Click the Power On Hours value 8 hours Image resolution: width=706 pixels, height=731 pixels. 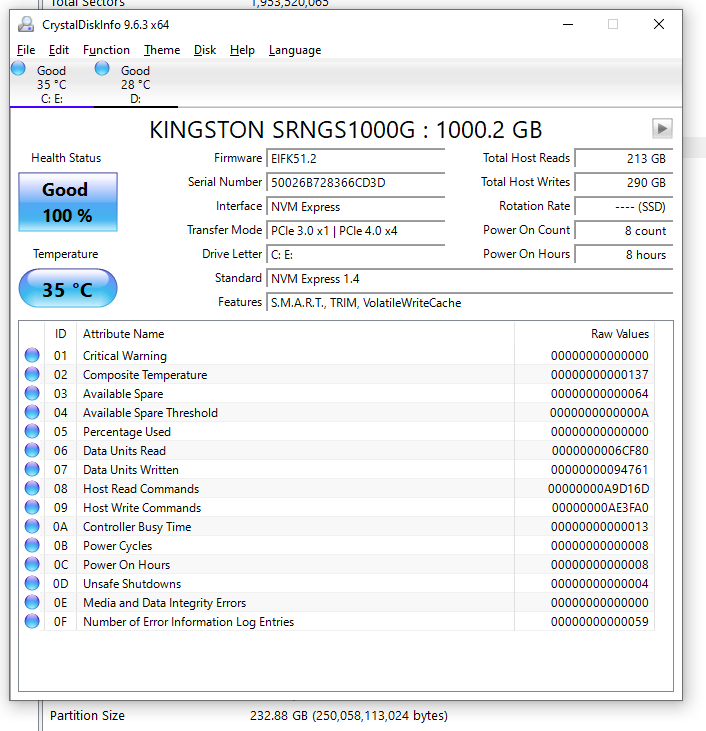click(x=624, y=255)
